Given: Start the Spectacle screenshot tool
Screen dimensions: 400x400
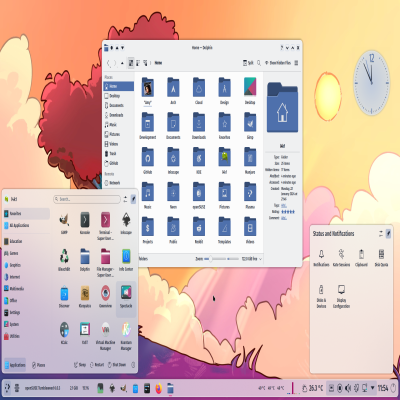Looking at the screenshot, I should click(126, 296).
